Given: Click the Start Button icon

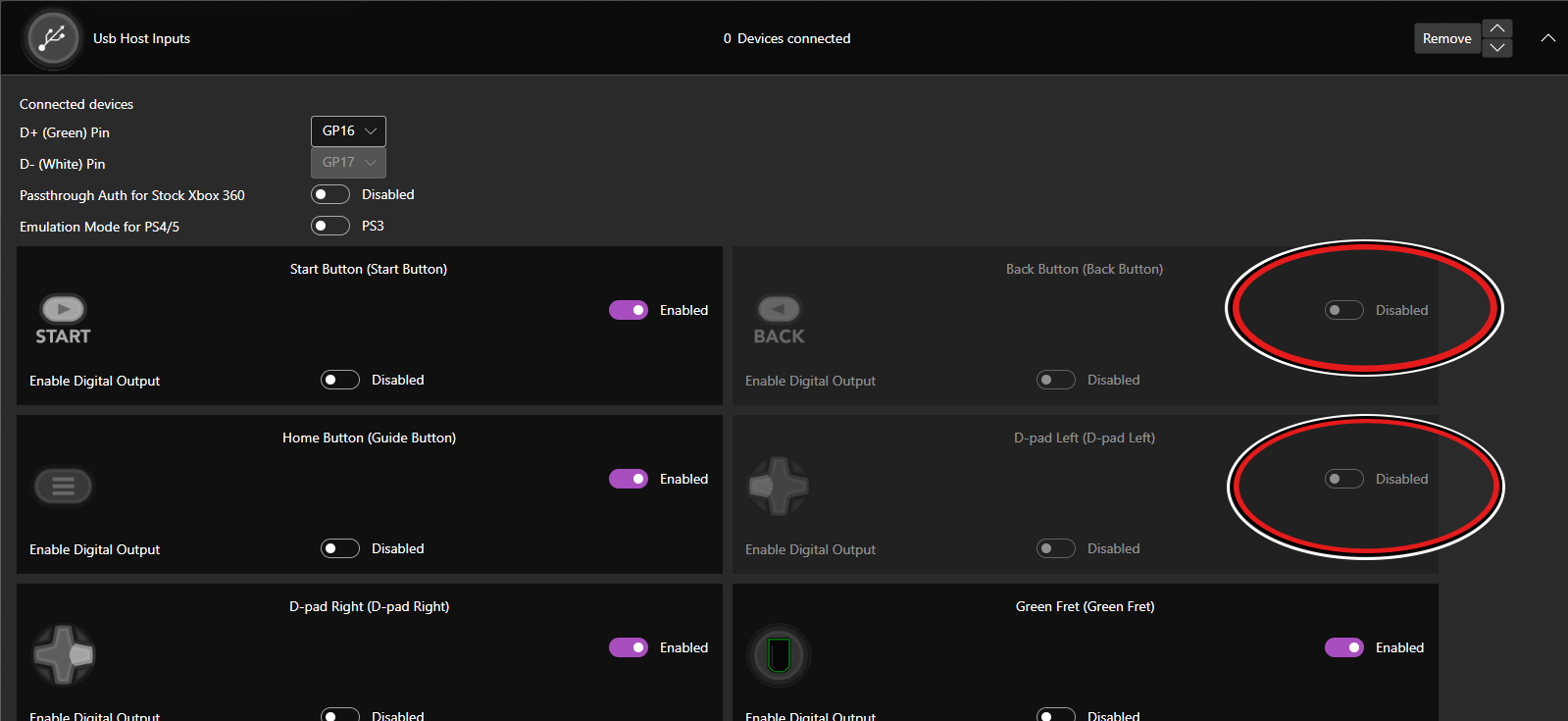Looking at the screenshot, I should pyautogui.click(x=63, y=320).
